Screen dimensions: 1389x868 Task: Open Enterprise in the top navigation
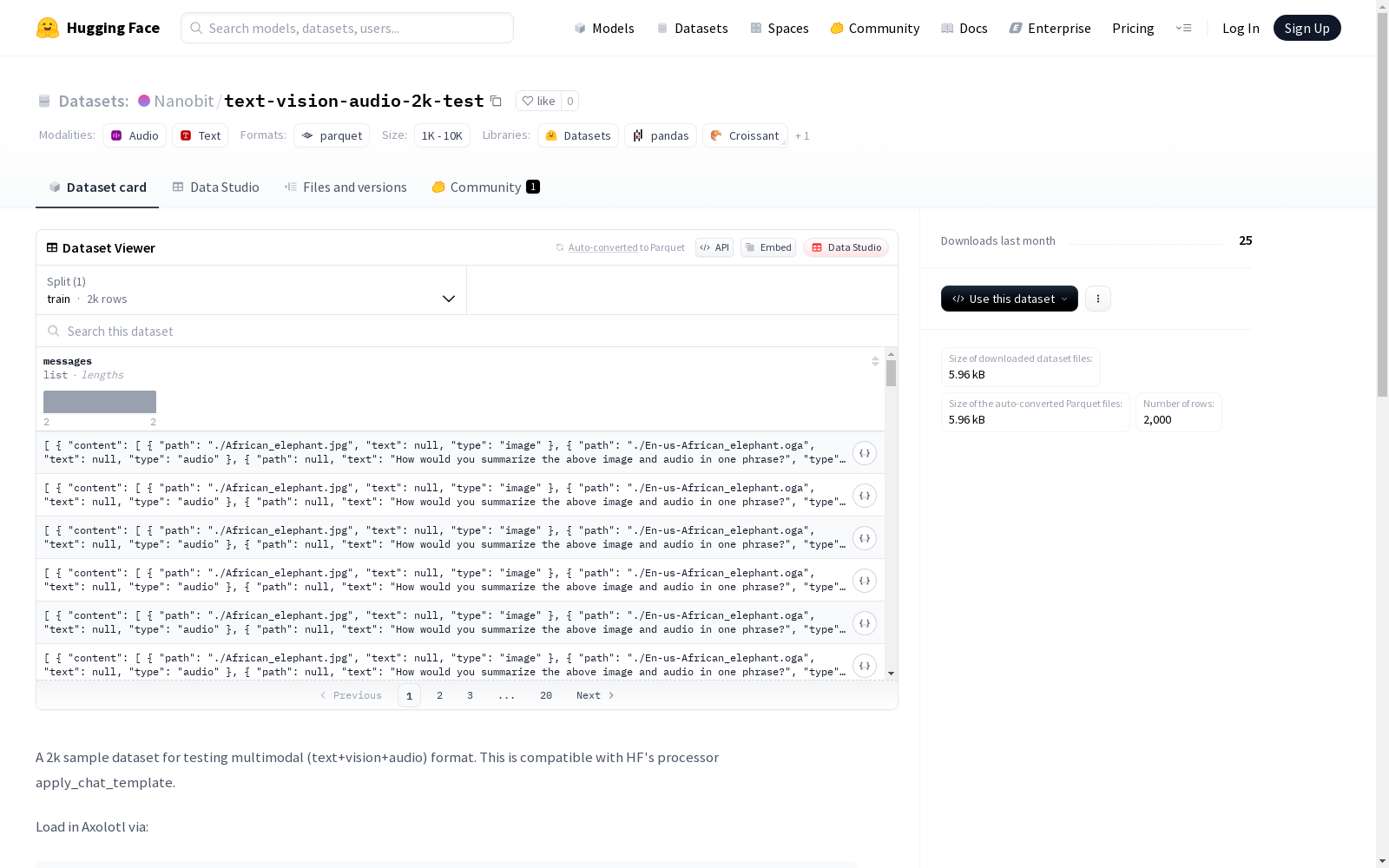[1050, 28]
